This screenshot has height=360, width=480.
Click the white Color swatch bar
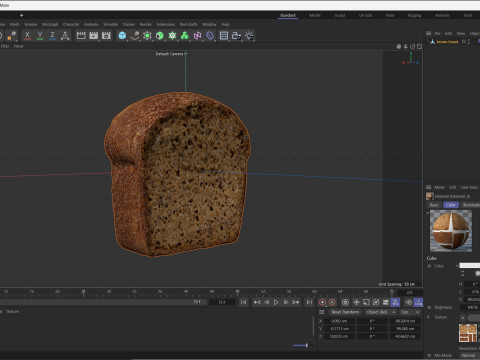[470, 266]
